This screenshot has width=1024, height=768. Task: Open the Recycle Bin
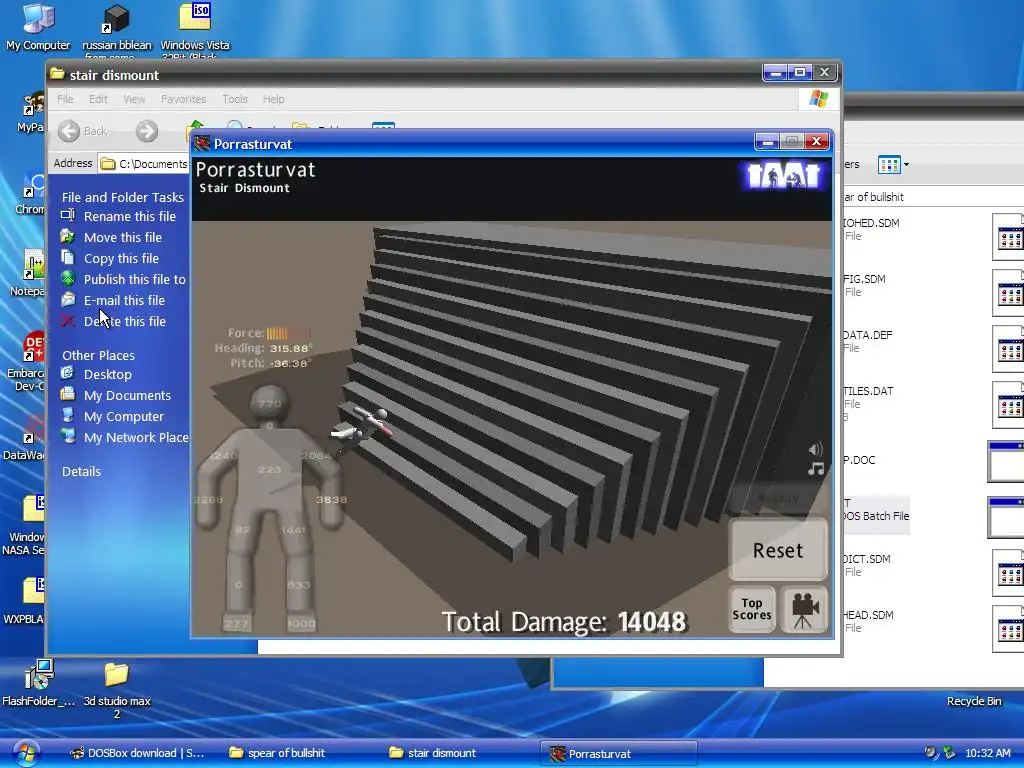[x=974, y=701]
